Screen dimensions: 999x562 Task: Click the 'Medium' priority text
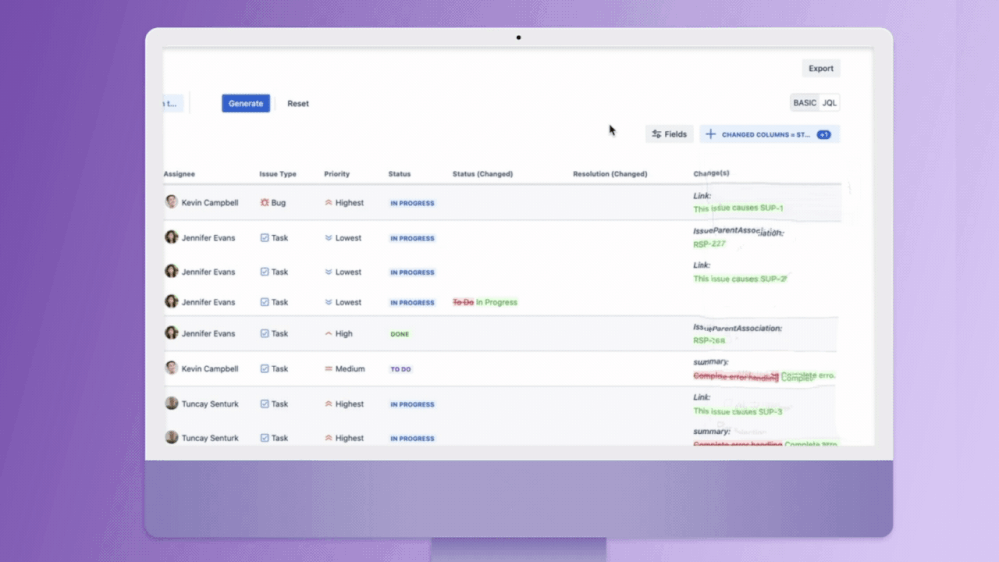coord(350,368)
